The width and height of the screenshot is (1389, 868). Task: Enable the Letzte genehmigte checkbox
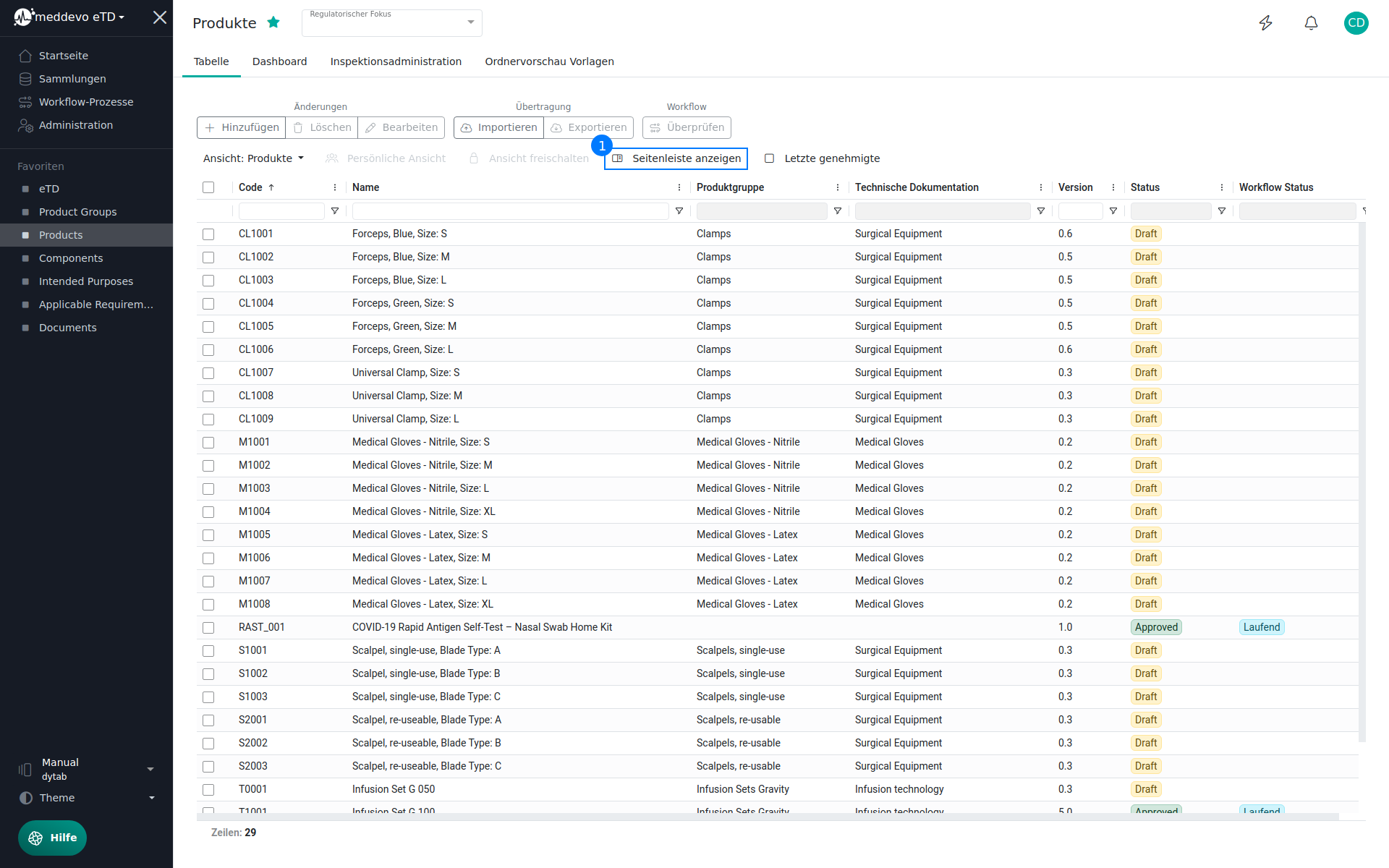coord(770,158)
